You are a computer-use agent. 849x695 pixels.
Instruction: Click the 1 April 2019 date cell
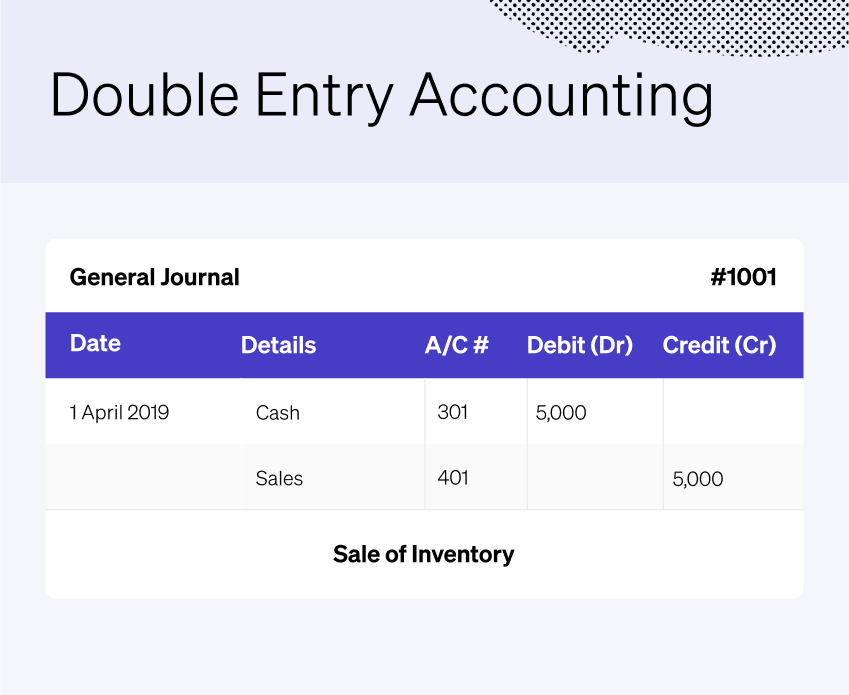click(119, 412)
